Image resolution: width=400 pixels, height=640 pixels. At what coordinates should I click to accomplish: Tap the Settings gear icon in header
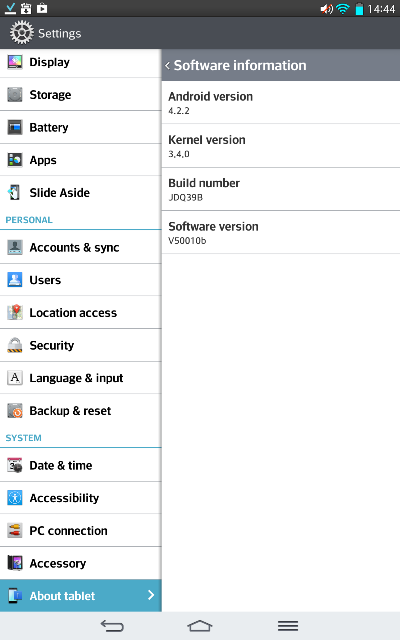click(22, 33)
